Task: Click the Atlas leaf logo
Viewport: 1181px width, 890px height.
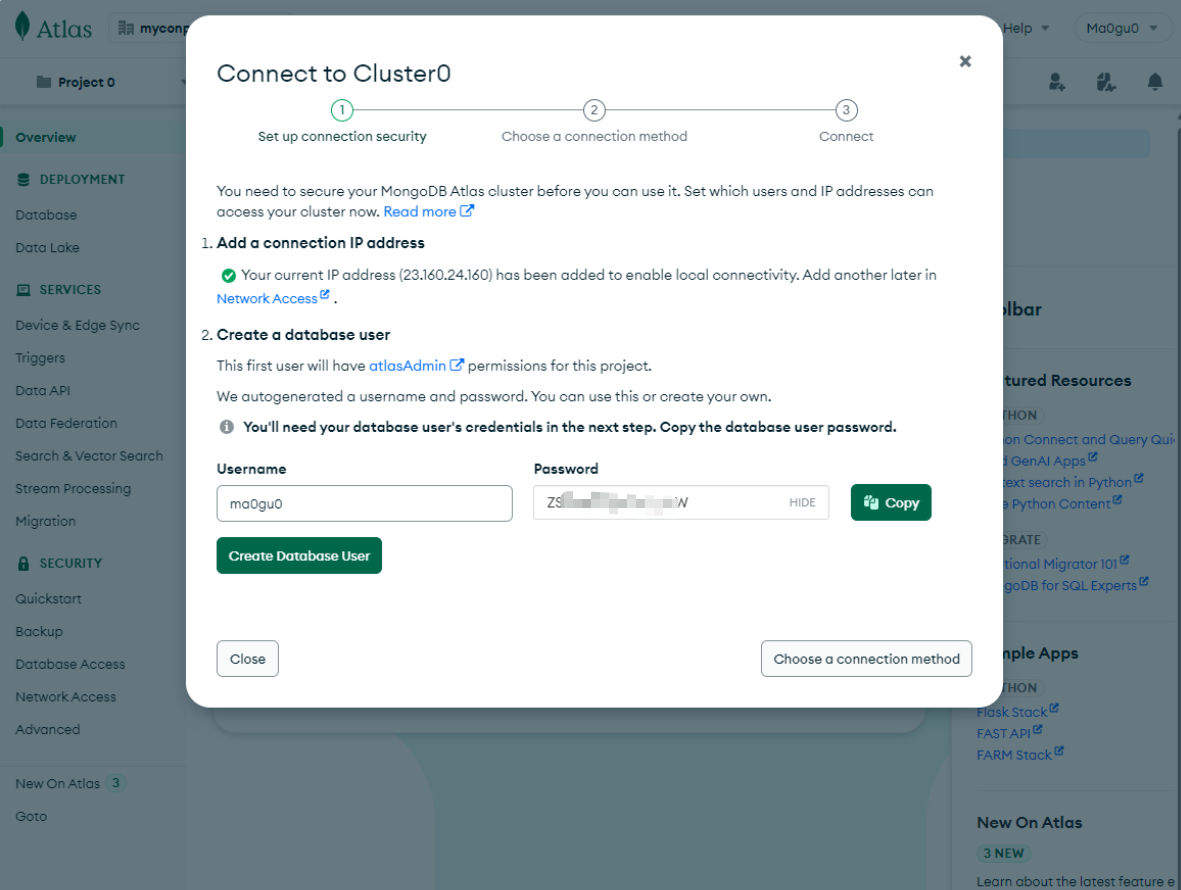Action: (x=23, y=27)
